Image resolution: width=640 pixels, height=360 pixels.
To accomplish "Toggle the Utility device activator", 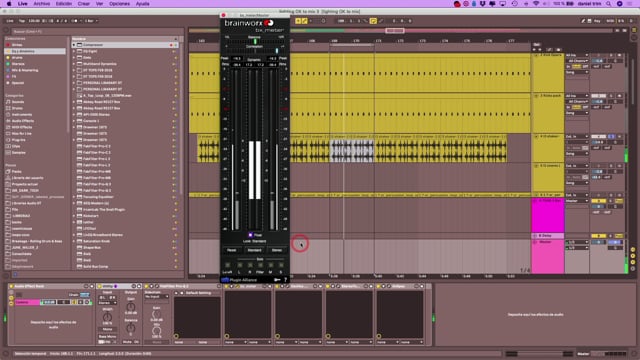I will click(x=100, y=287).
